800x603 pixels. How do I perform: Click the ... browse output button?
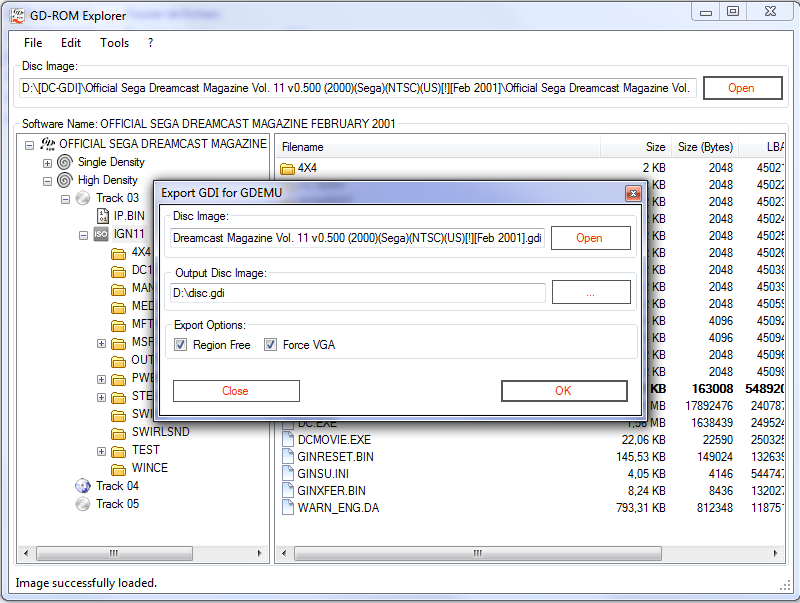coord(591,292)
